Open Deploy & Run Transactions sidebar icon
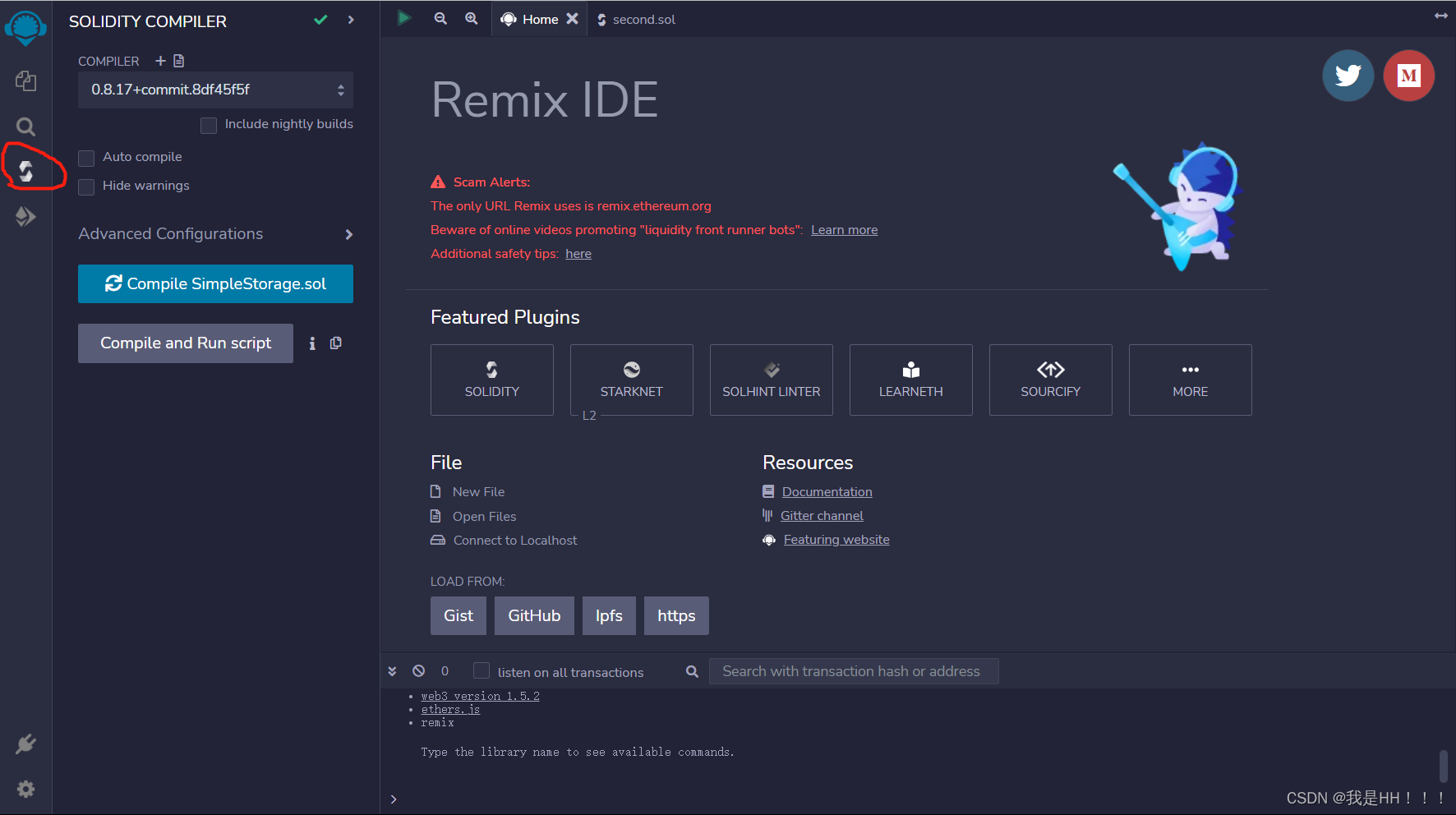 (25, 216)
